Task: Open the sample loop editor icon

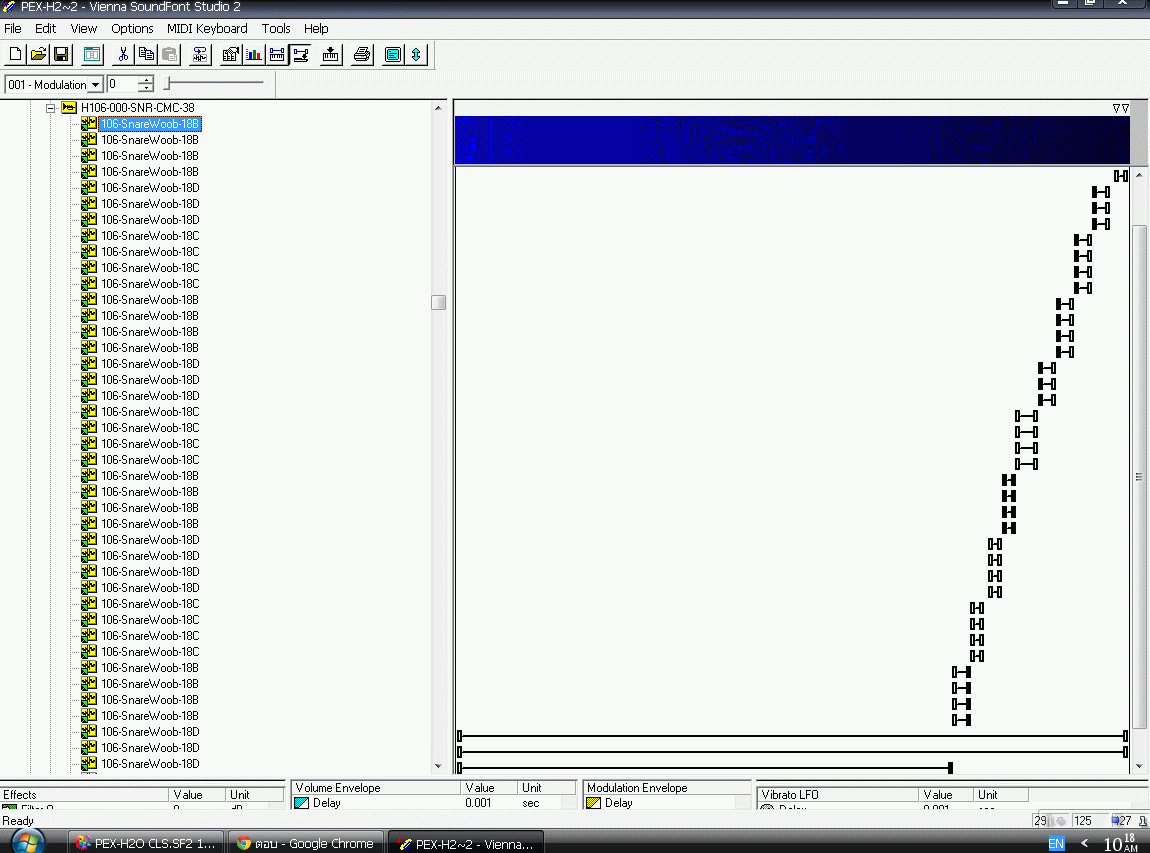Action: pos(199,54)
